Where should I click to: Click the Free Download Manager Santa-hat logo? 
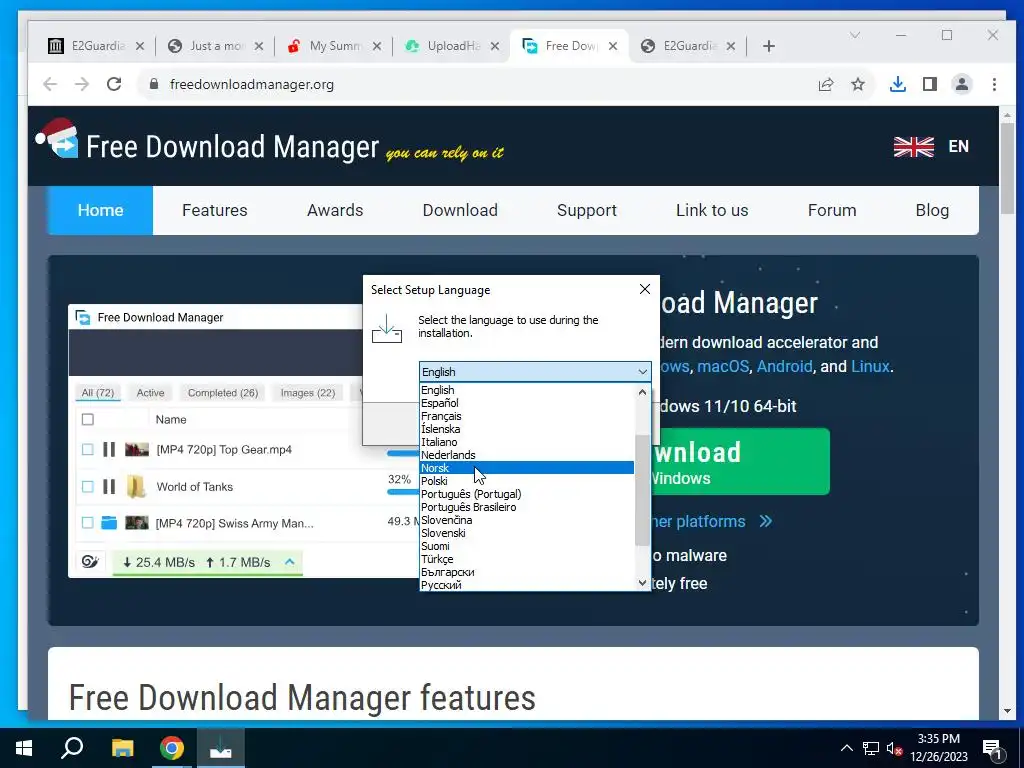[57, 138]
